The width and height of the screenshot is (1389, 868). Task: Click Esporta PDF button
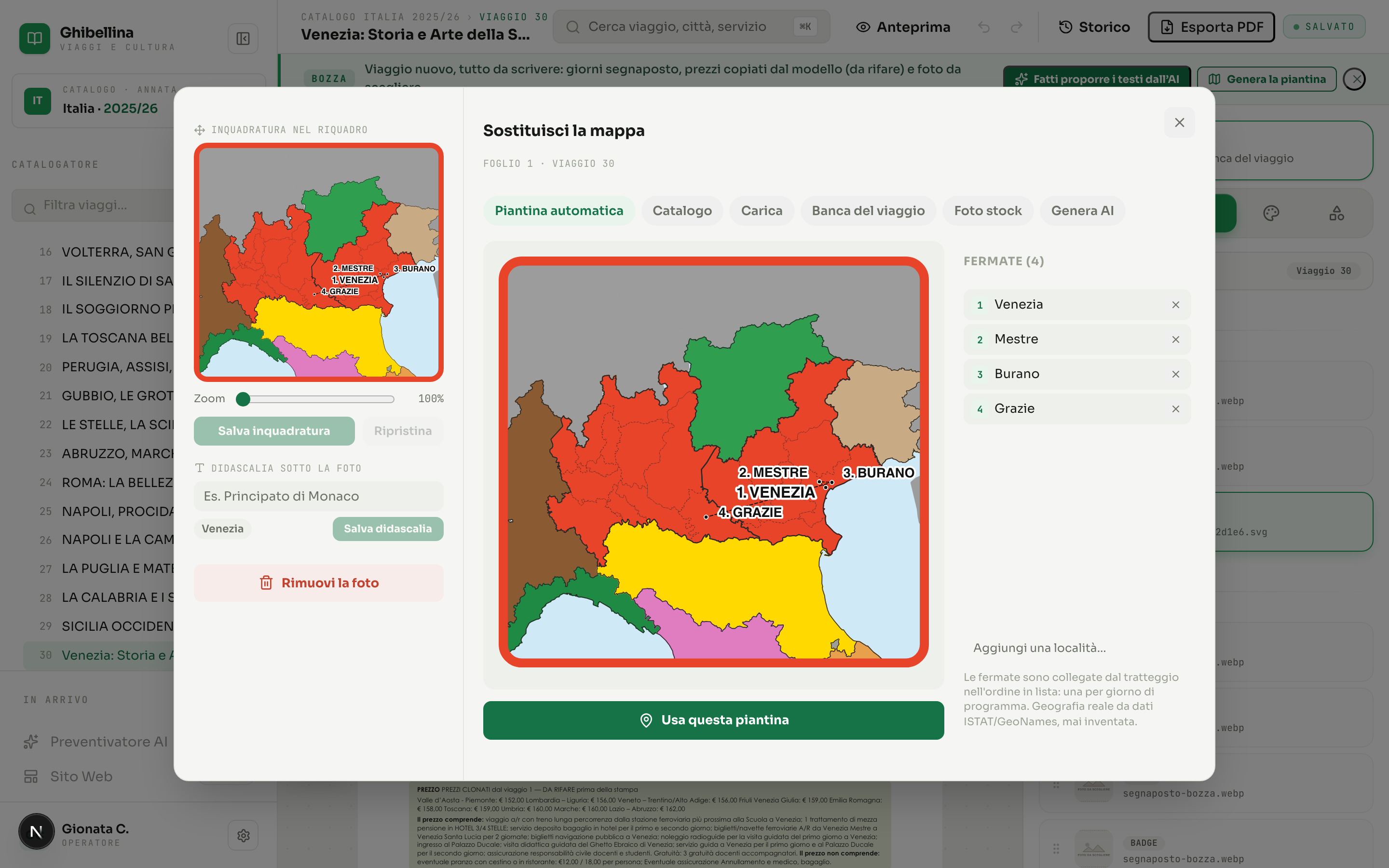point(1211,27)
